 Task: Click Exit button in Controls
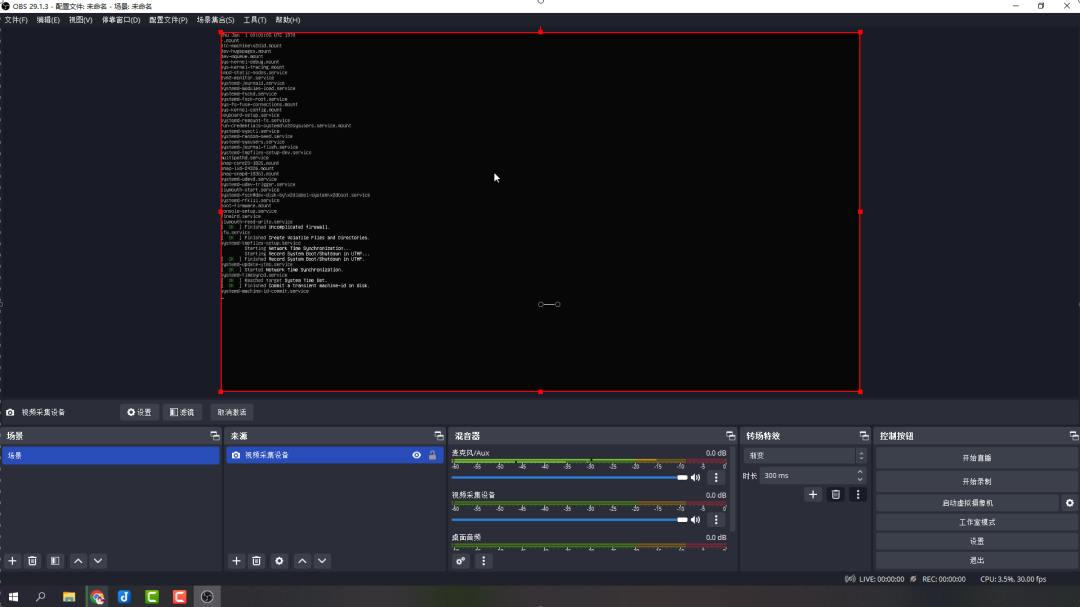[x=977, y=561]
